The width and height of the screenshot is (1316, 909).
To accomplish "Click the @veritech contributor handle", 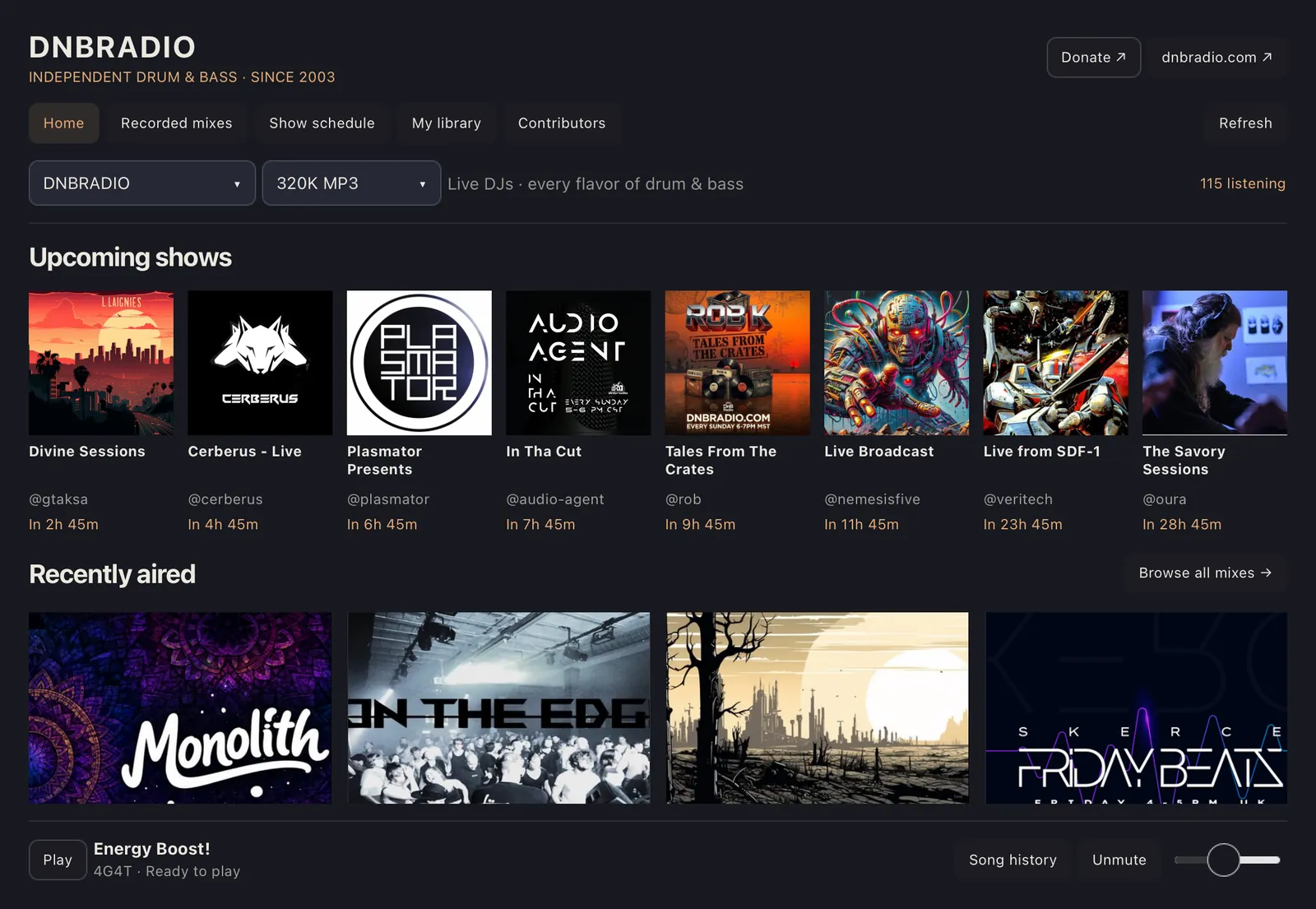I will tap(1018, 499).
